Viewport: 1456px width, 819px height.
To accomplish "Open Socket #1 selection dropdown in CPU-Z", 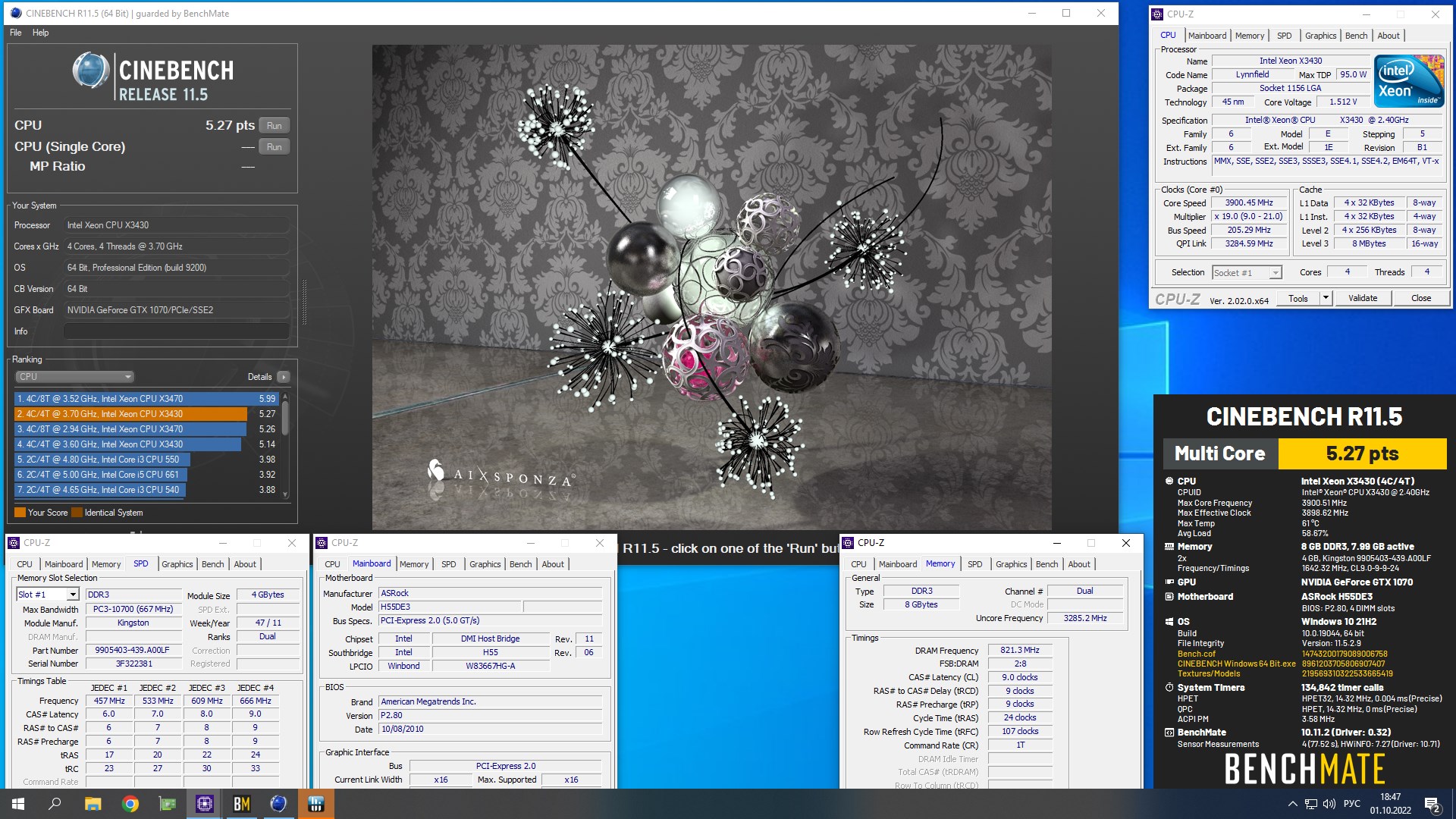I will (x=1247, y=273).
